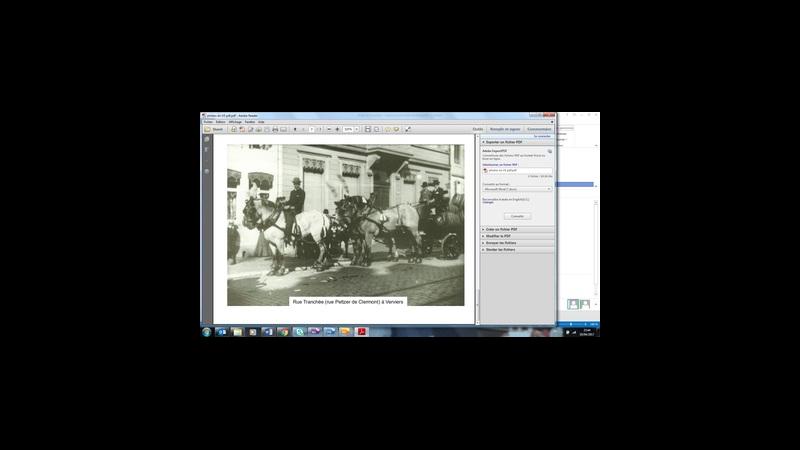Click the taskbar clock
This screenshot has width=800, height=450.
(x=587, y=332)
